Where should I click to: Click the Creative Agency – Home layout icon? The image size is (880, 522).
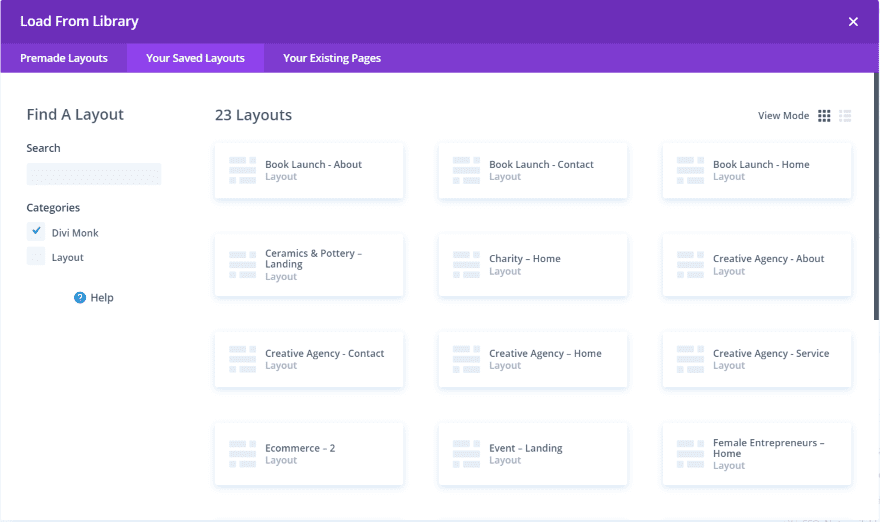[466, 359]
